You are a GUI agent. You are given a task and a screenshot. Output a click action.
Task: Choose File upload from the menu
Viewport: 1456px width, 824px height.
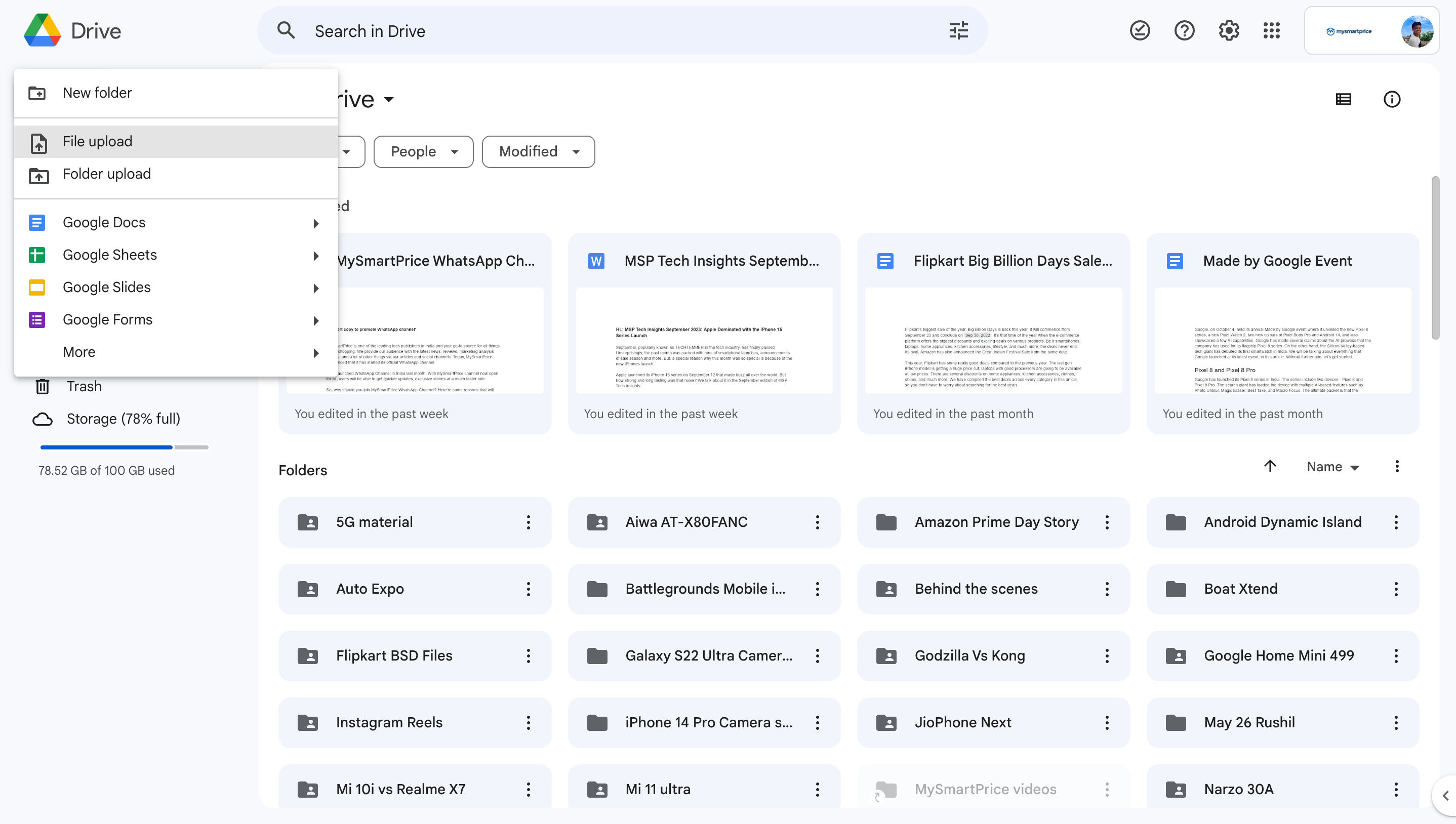click(176, 142)
